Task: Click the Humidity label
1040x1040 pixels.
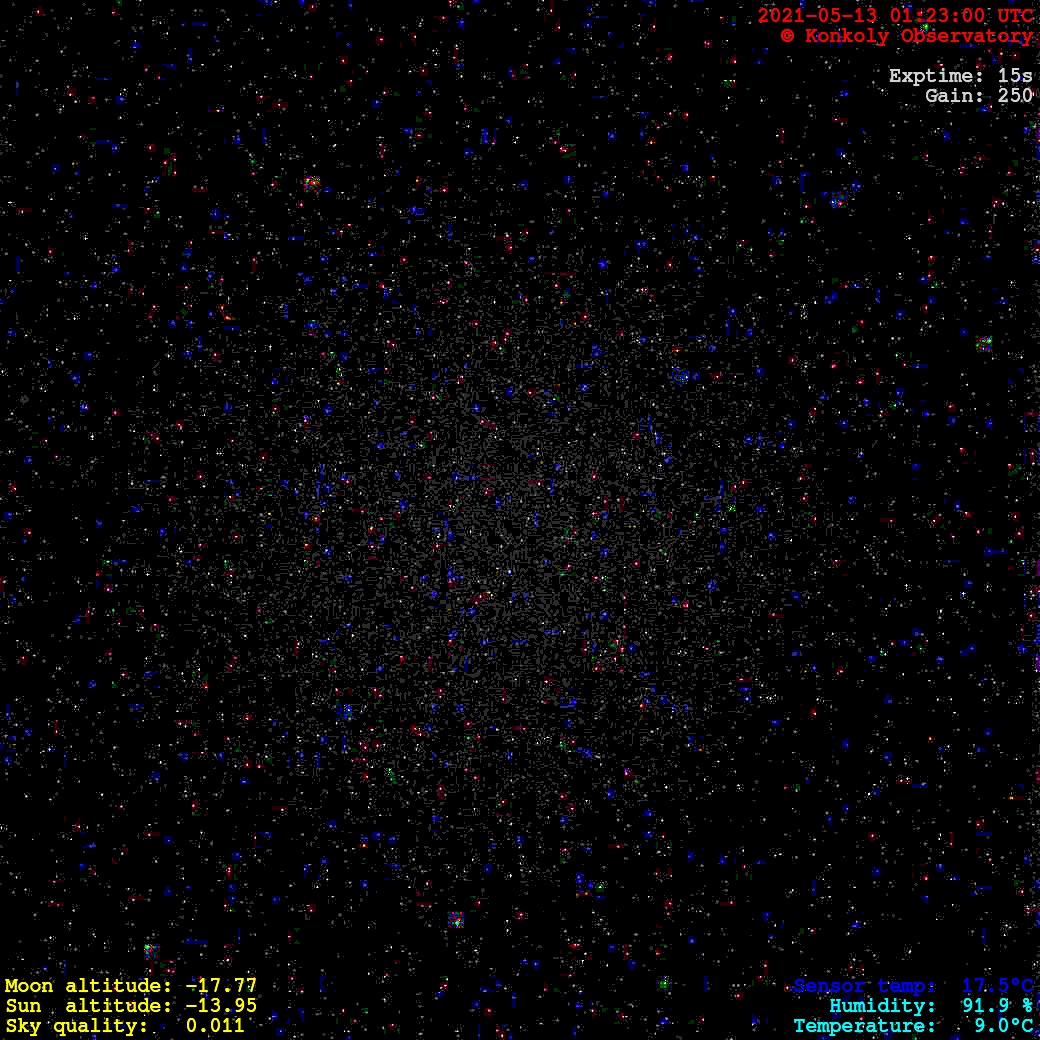Action: (882, 1006)
